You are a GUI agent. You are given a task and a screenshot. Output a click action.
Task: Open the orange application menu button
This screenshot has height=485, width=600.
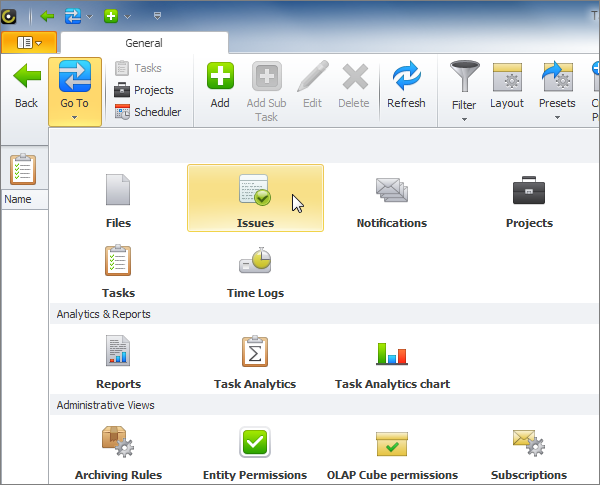click(29, 42)
